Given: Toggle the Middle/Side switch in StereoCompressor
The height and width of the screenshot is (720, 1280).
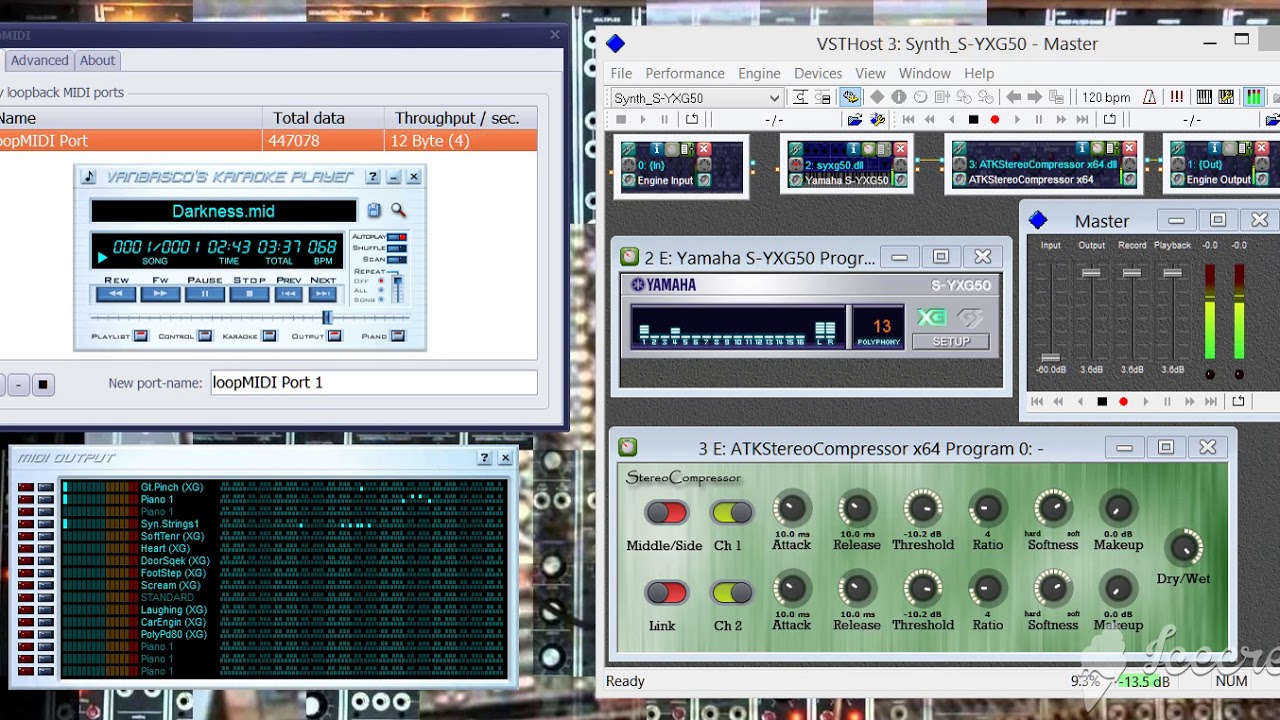Looking at the screenshot, I should coord(665,513).
